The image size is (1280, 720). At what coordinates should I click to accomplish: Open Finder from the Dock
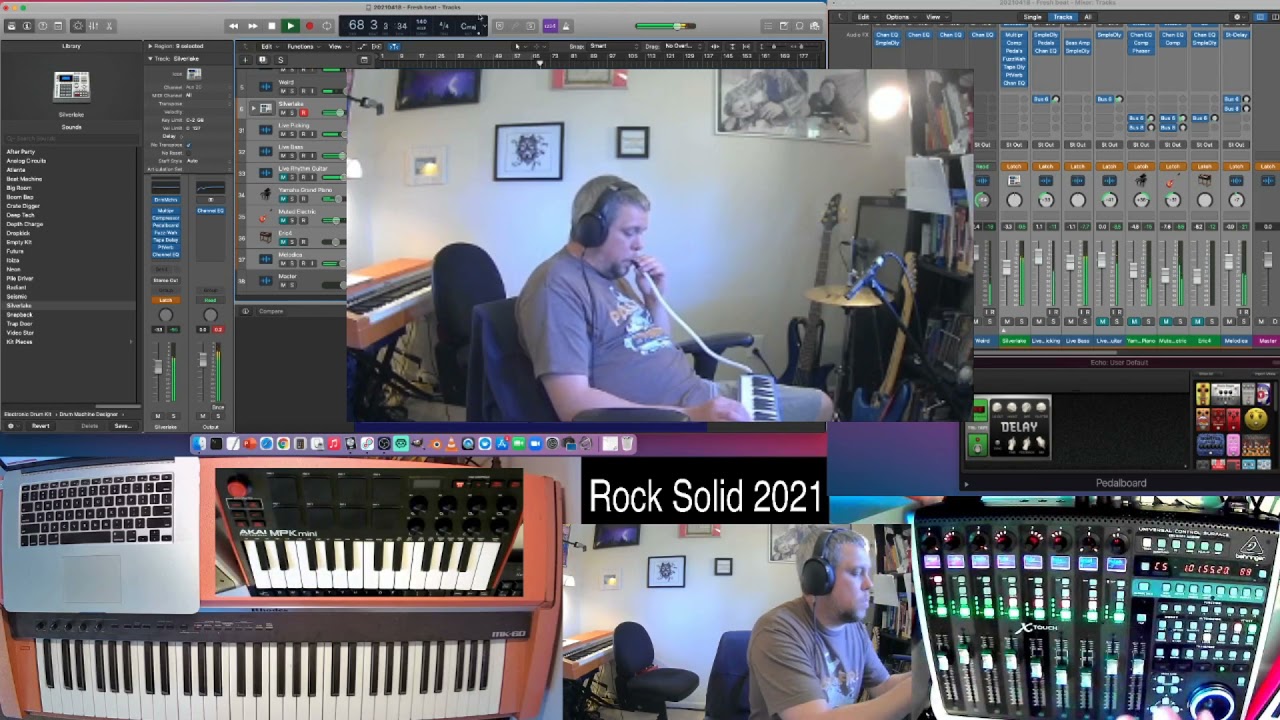coord(199,444)
